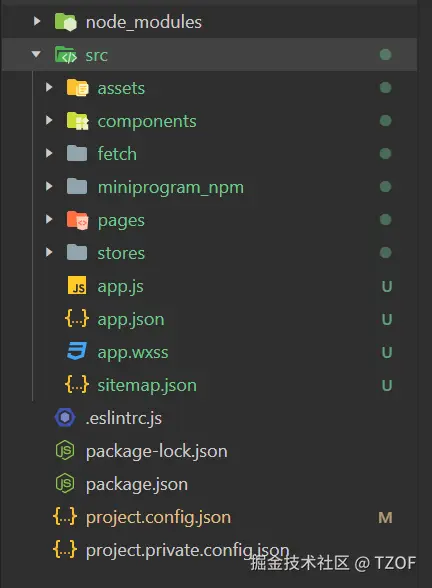Click the U untracked badge for app.json
This screenshot has height=588, width=432.
[387, 320]
